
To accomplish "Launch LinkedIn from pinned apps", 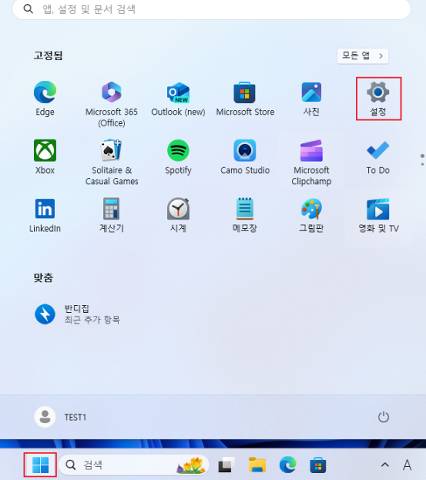I will click(x=45, y=215).
